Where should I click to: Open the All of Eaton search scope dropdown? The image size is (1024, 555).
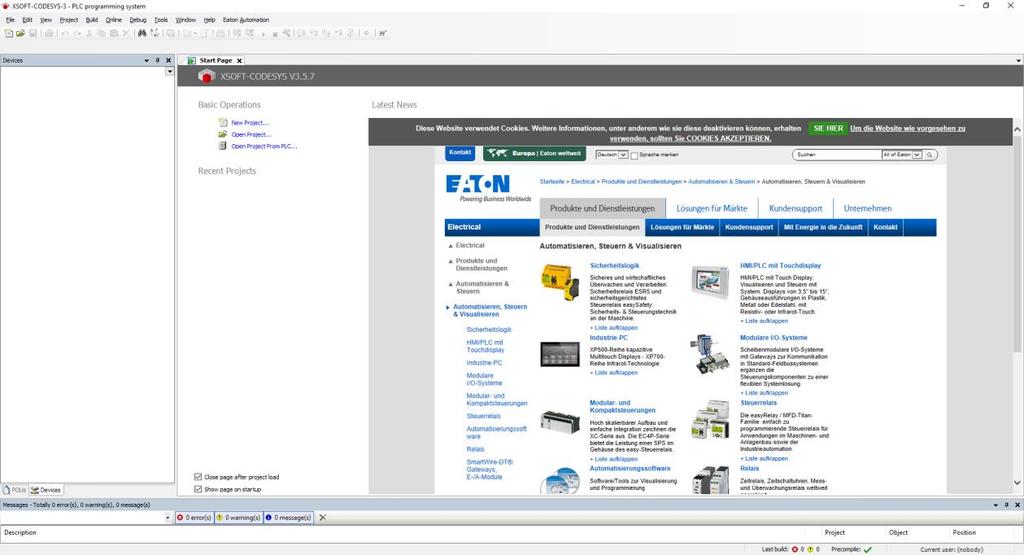902,155
